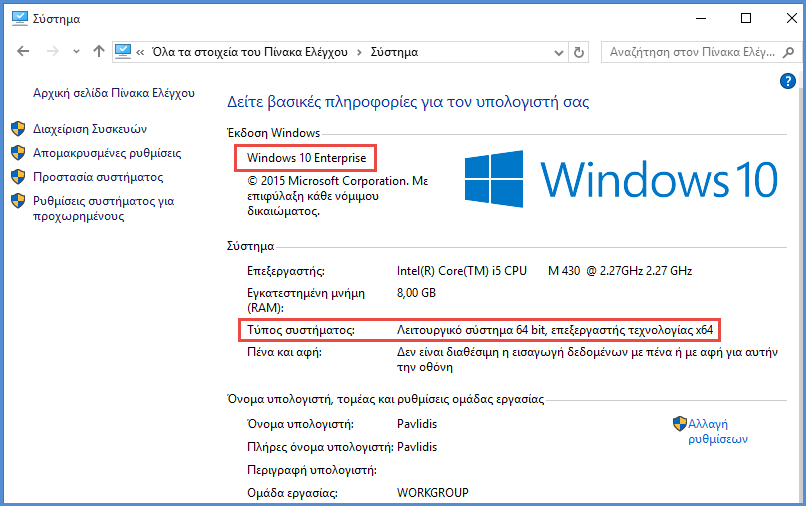Maximize the Σύστημα window
The height and width of the screenshot is (506, 806).
click(746, 19)
